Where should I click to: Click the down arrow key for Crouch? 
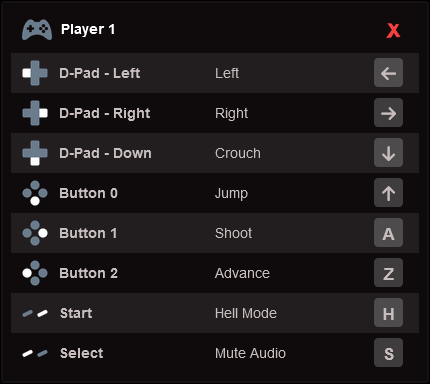click(x=388, y=153)
